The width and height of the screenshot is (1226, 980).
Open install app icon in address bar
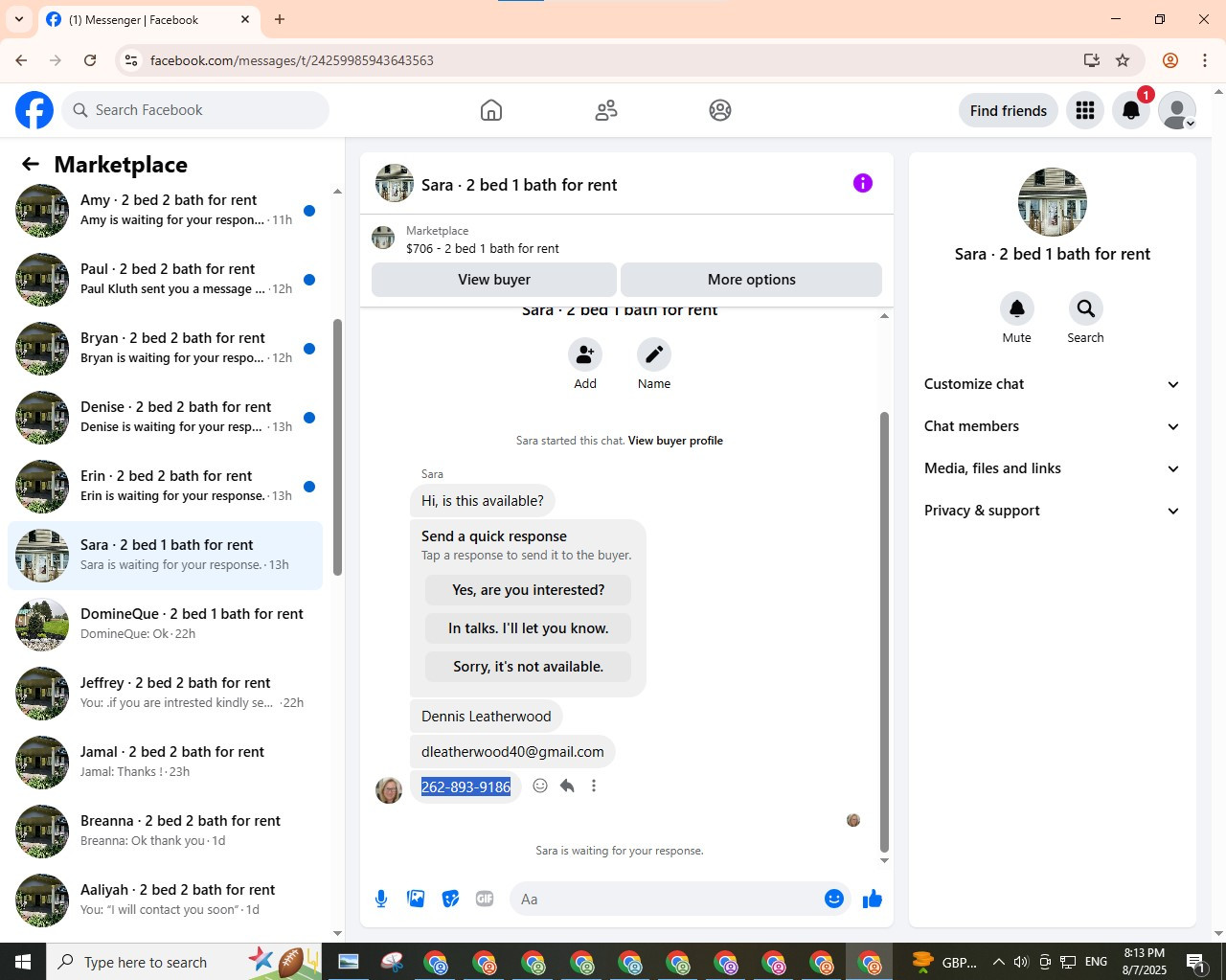click(x=1092, y=60)
